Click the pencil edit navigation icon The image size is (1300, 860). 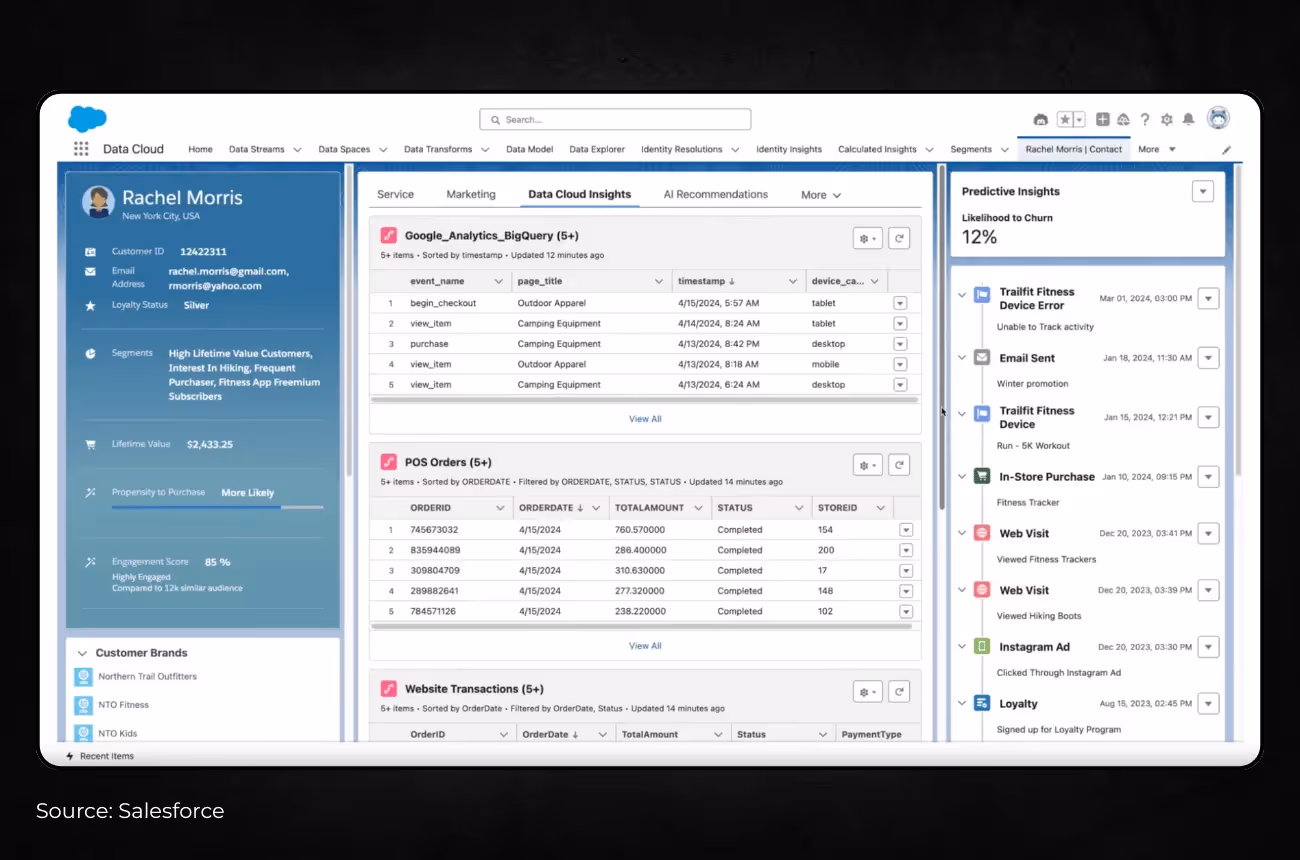click(1227, 150)
